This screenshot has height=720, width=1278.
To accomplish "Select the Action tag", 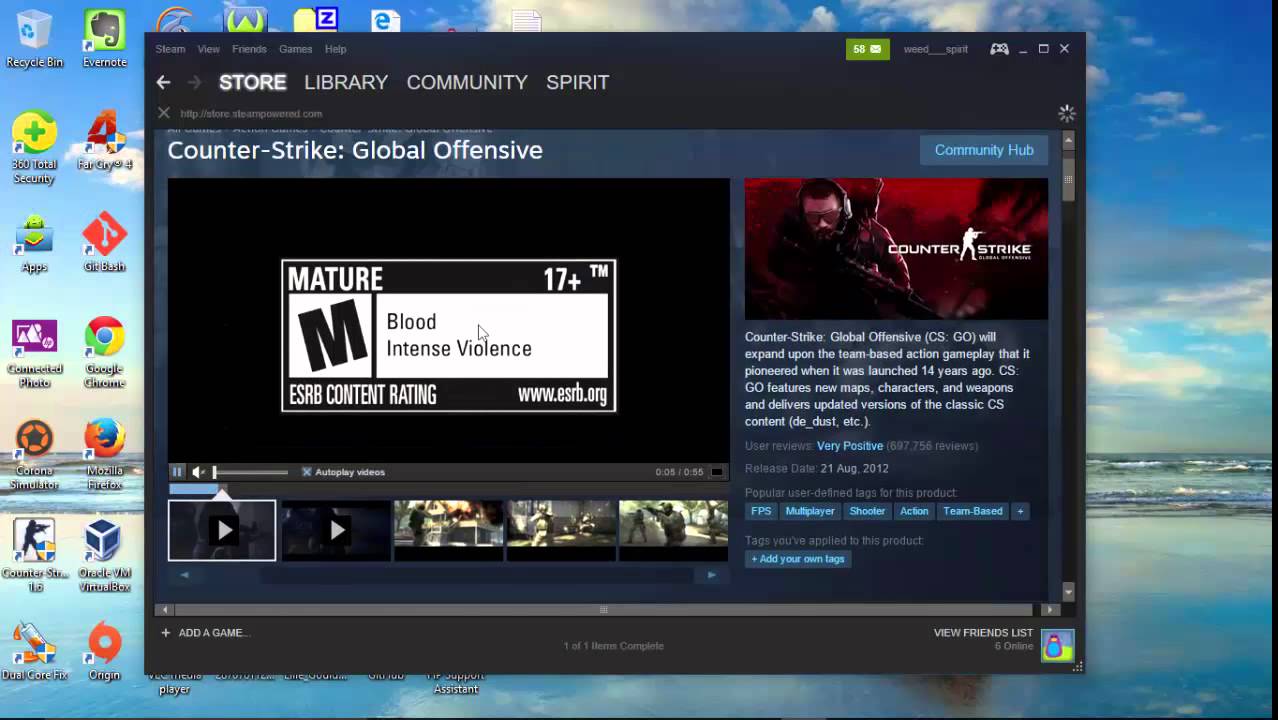I will (x=914, y=511).
